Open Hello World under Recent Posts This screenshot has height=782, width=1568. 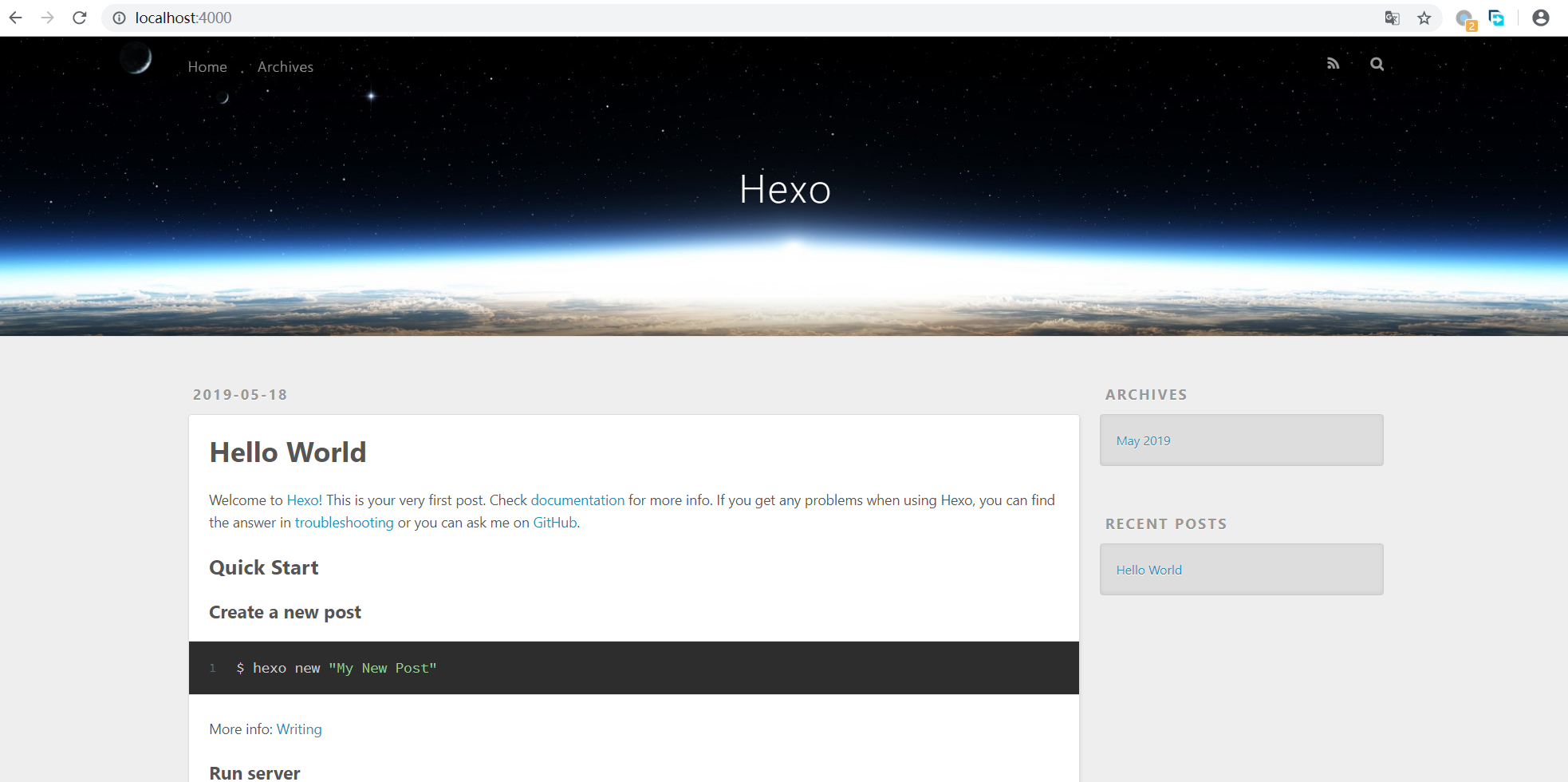pyautogui.click(x=1148, y=570)
